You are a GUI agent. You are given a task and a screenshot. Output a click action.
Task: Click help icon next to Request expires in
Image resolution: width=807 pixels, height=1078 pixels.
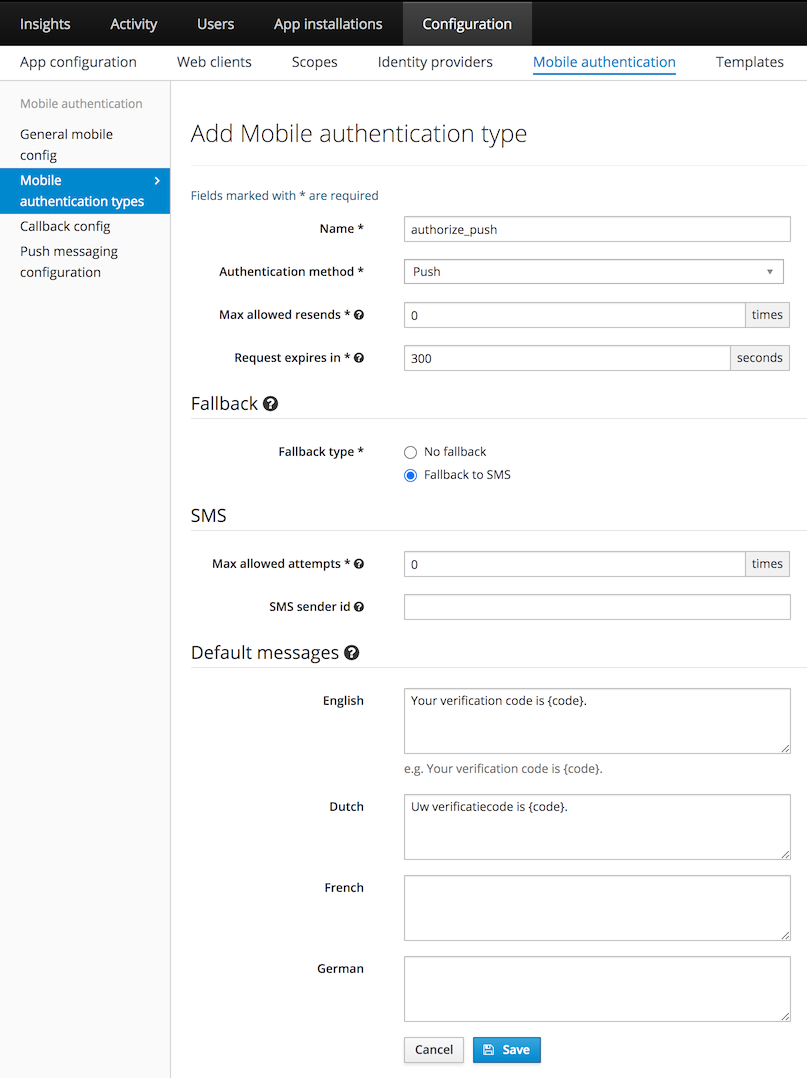click(x=359, y=358)
